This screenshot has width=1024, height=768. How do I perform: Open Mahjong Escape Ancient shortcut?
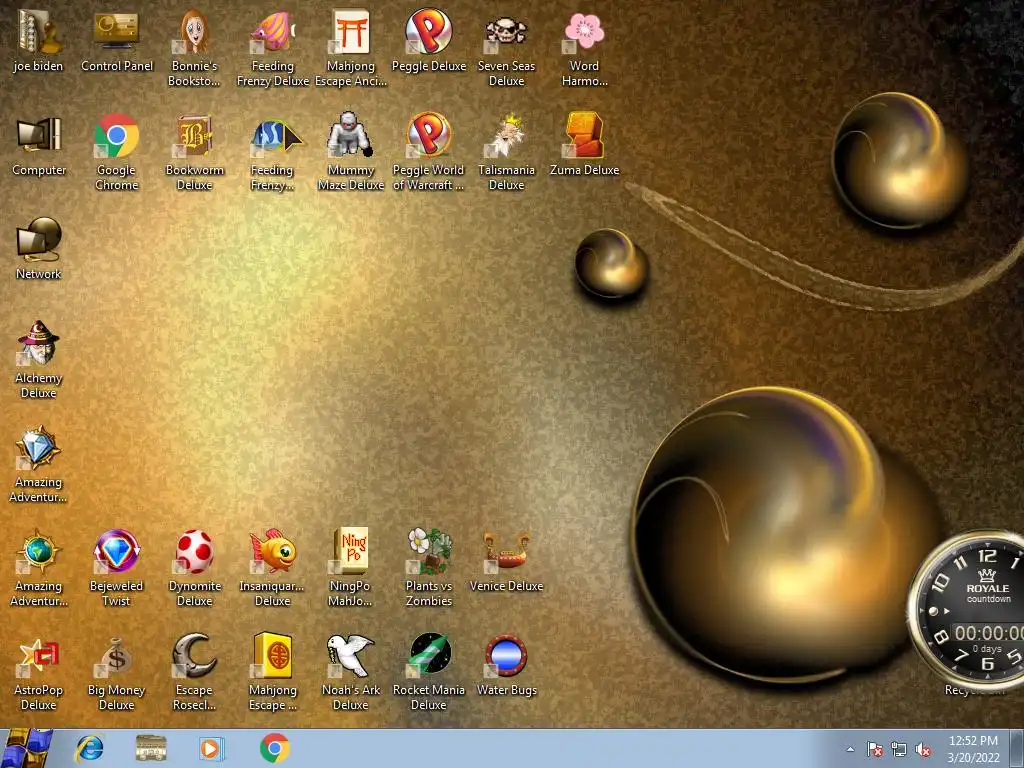(351, 48)
